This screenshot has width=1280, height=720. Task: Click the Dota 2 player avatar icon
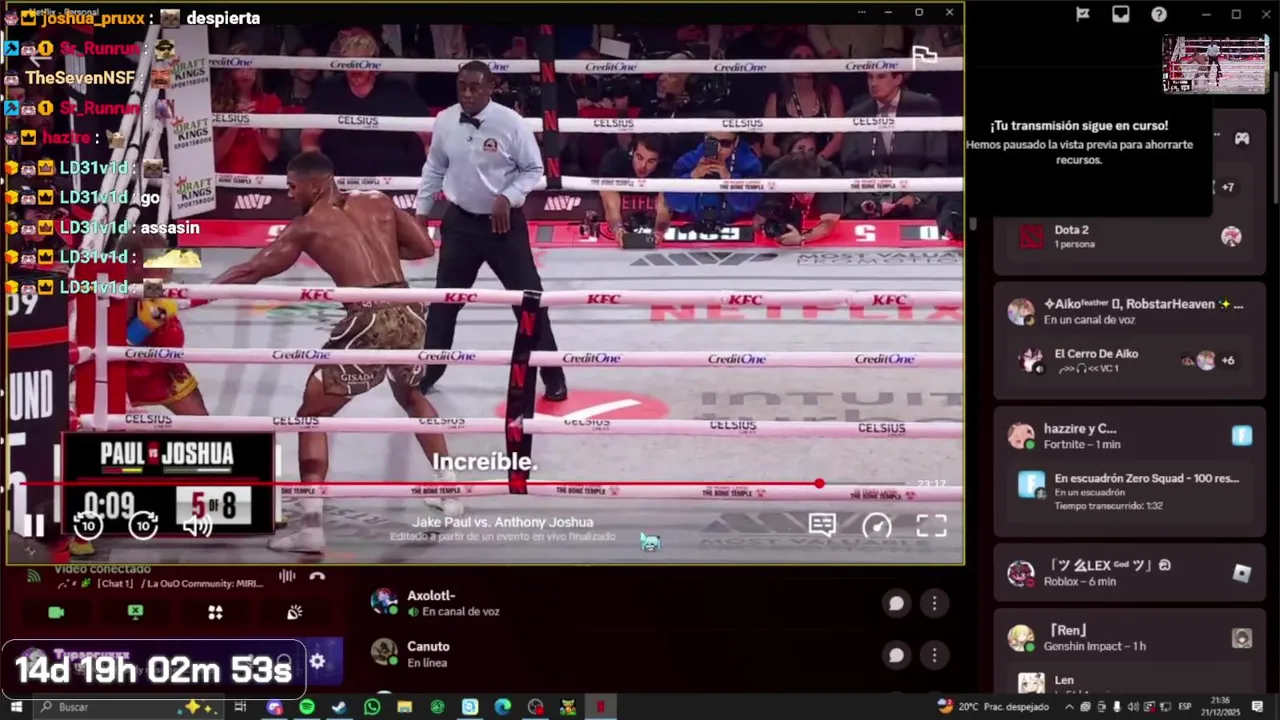(x=1231, y=236)
